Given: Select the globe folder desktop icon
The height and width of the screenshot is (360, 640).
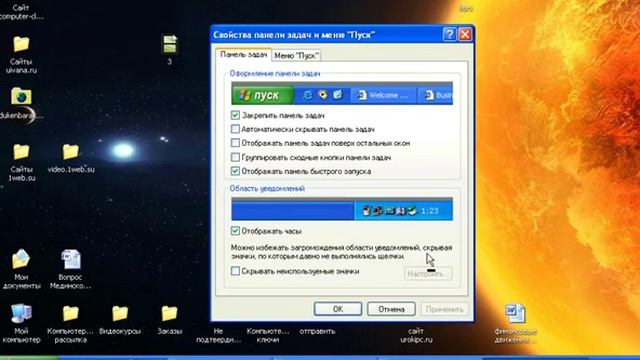Looking at the screenshot, I should coord(21,97).
